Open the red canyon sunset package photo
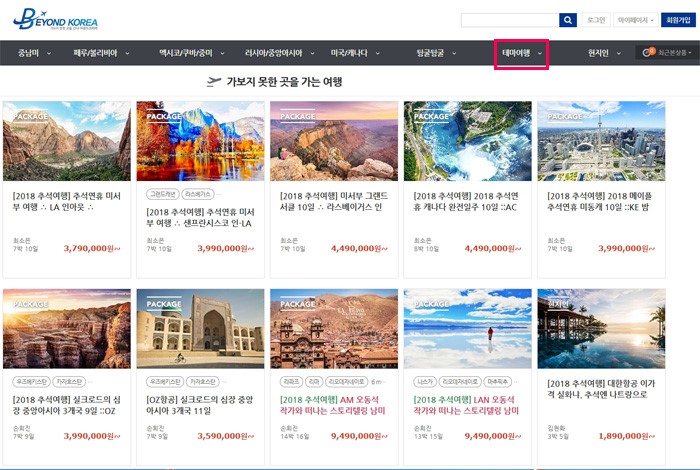This screenshot has height=470, width=700. 67,329
